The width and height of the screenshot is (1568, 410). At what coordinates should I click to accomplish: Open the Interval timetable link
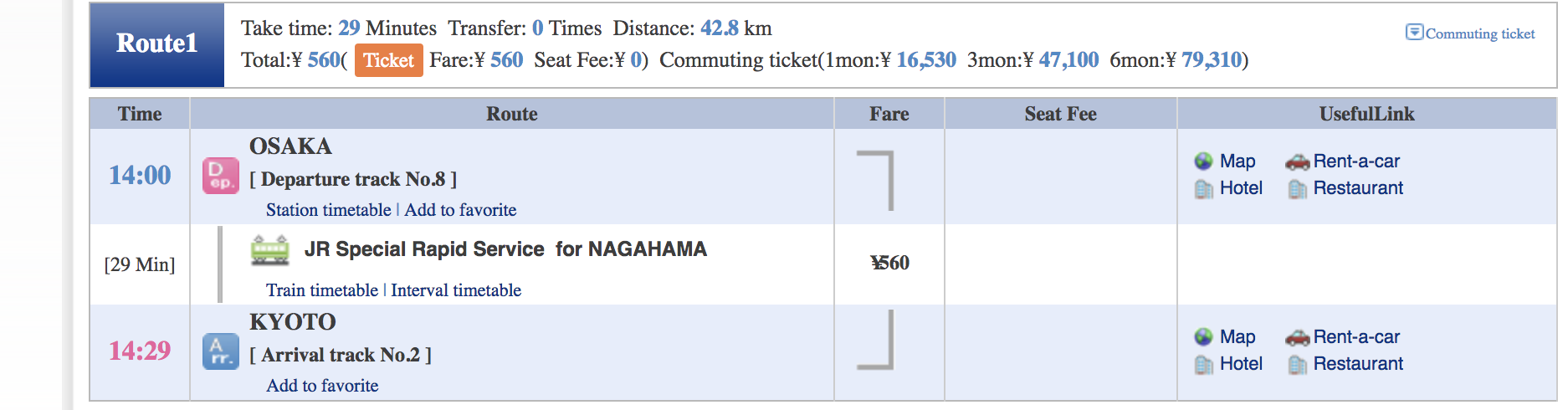point(456,290)
